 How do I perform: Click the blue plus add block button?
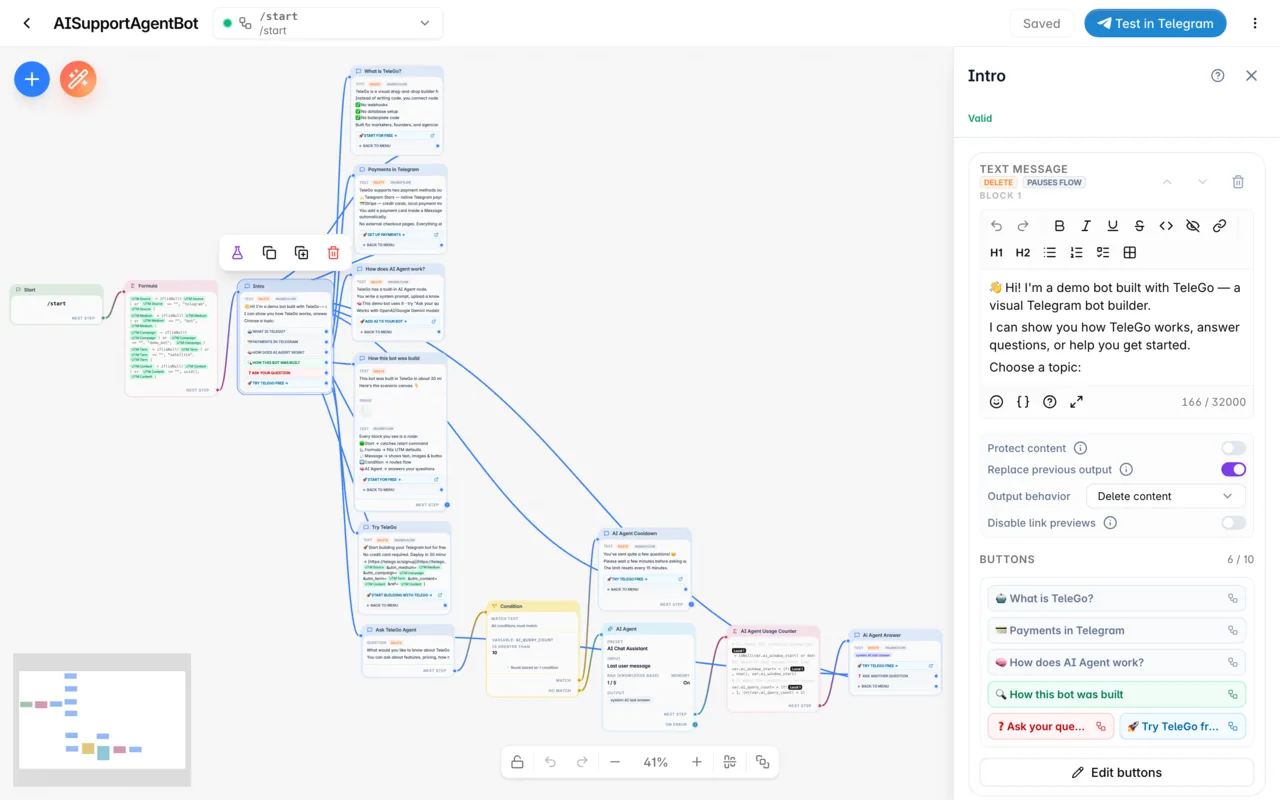[32, 79]
